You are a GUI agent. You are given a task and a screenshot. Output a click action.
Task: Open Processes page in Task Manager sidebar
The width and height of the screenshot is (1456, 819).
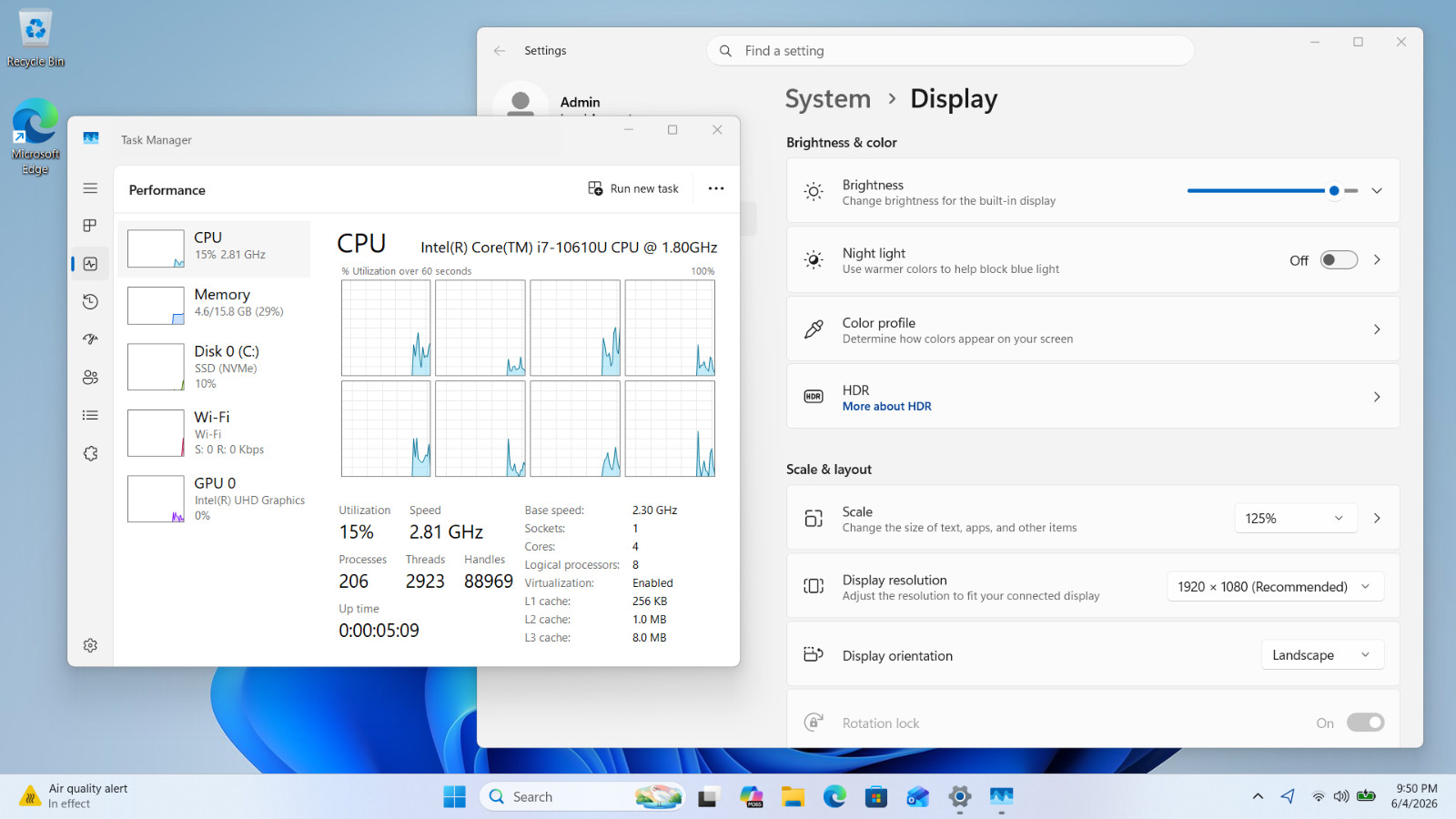coord(90,226)
